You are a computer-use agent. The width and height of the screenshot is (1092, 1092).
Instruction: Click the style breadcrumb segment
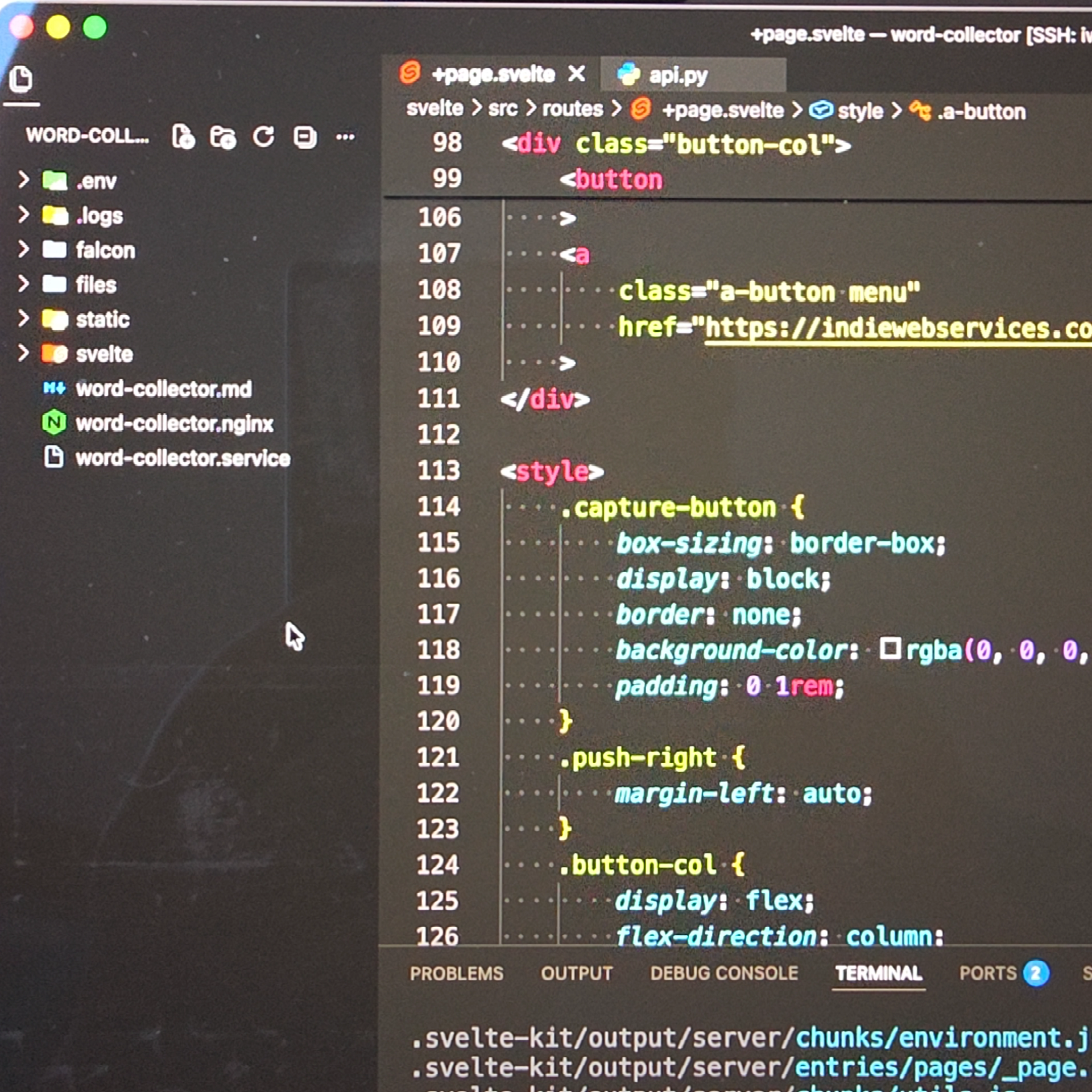(x=859, y=111)
